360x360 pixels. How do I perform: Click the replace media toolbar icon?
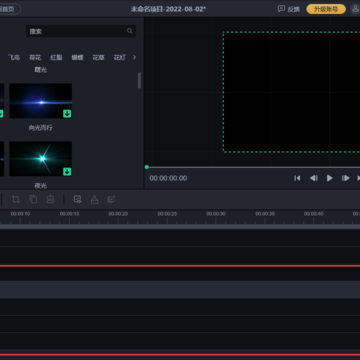tap(77, 199)
